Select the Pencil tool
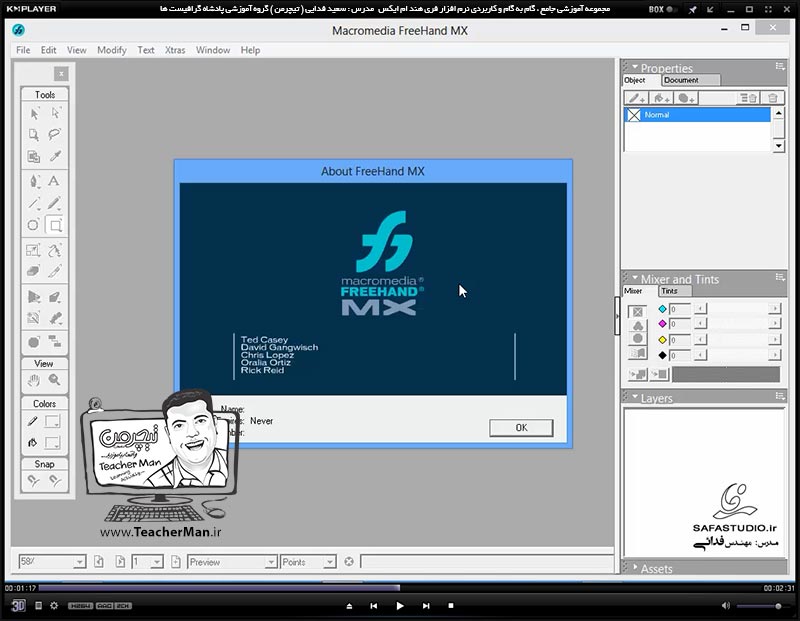This screenshot has width=800, height=621. pos(55,203)
